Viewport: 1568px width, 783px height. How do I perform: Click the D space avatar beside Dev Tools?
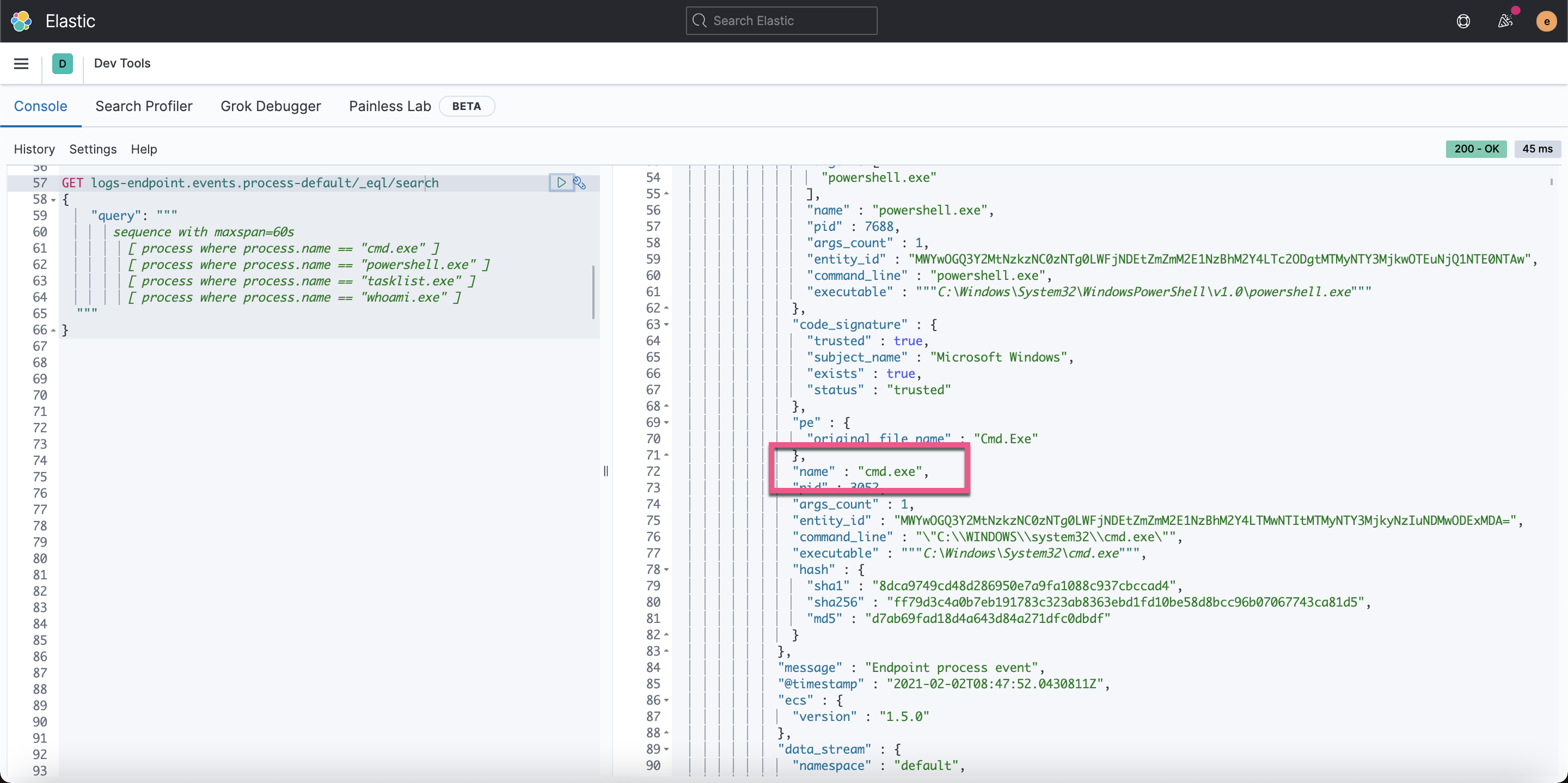coord(63,63)
